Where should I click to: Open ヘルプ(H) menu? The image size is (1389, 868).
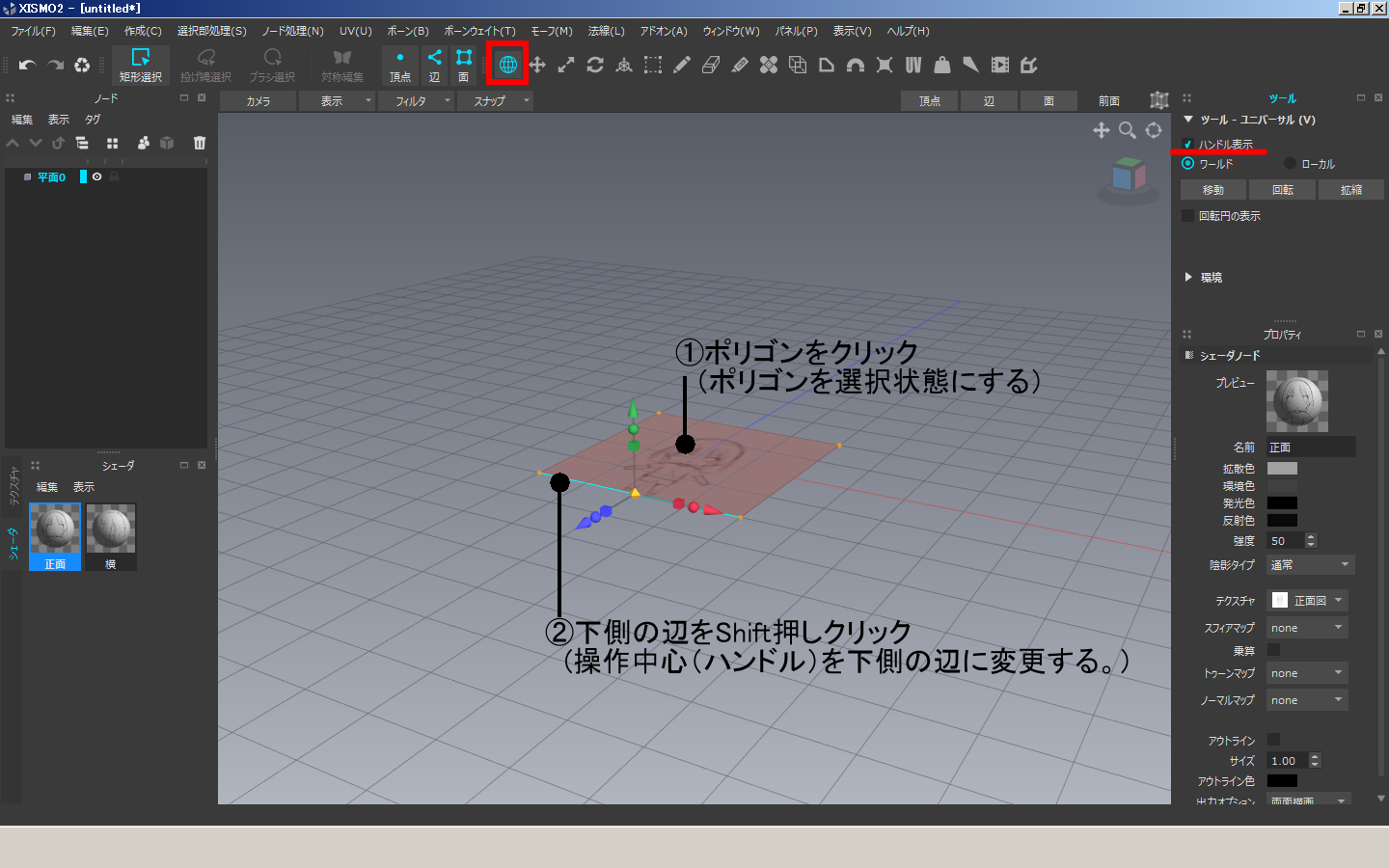[x=909, y=31]
